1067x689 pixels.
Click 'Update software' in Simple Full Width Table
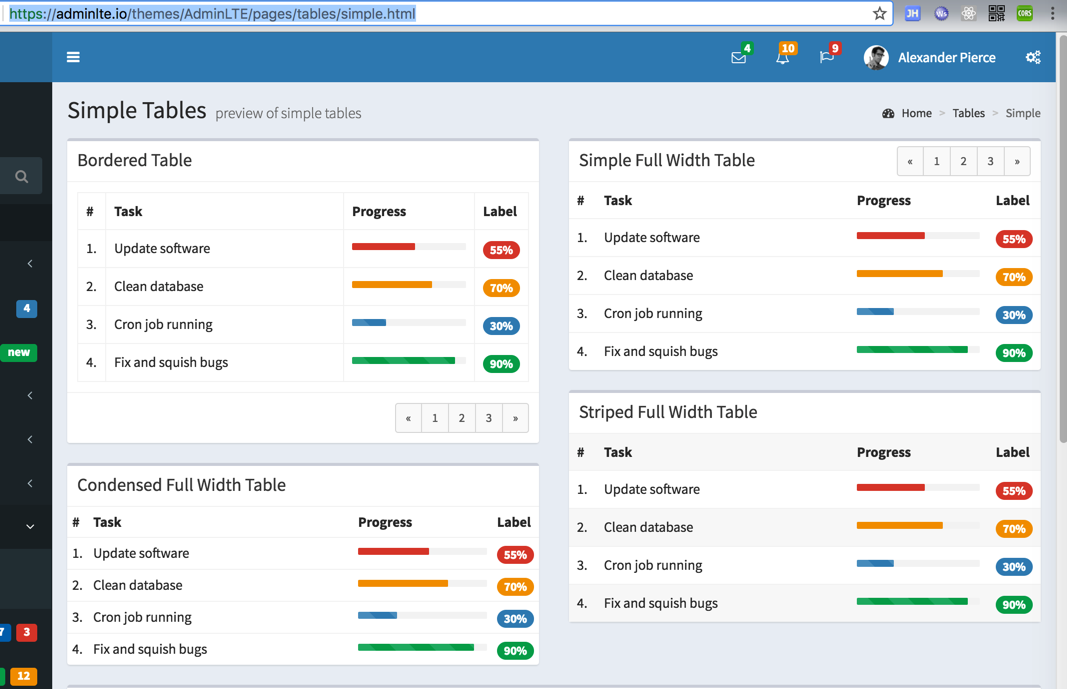point(652,237)
